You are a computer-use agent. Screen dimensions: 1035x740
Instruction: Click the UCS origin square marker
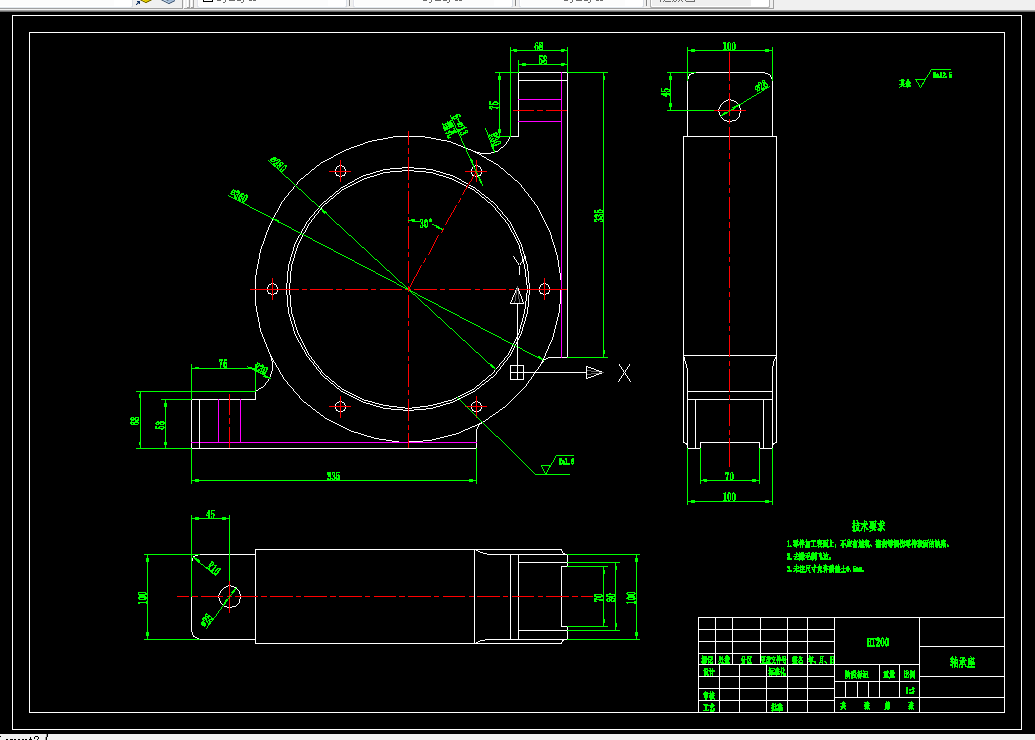click(517, 373)
